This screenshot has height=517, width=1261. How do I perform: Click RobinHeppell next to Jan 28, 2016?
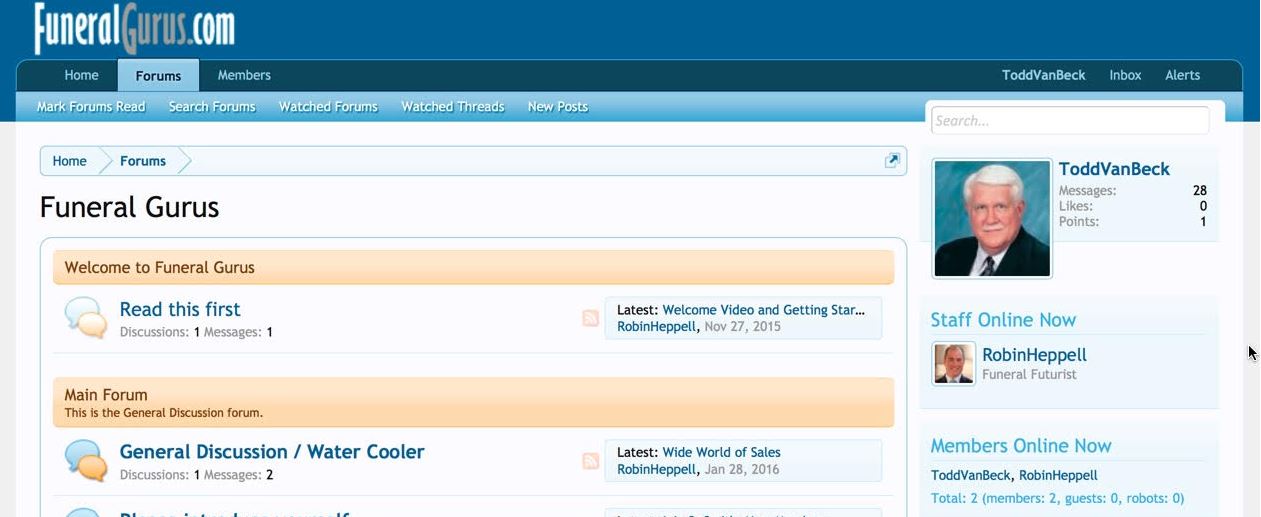(657, 469)
